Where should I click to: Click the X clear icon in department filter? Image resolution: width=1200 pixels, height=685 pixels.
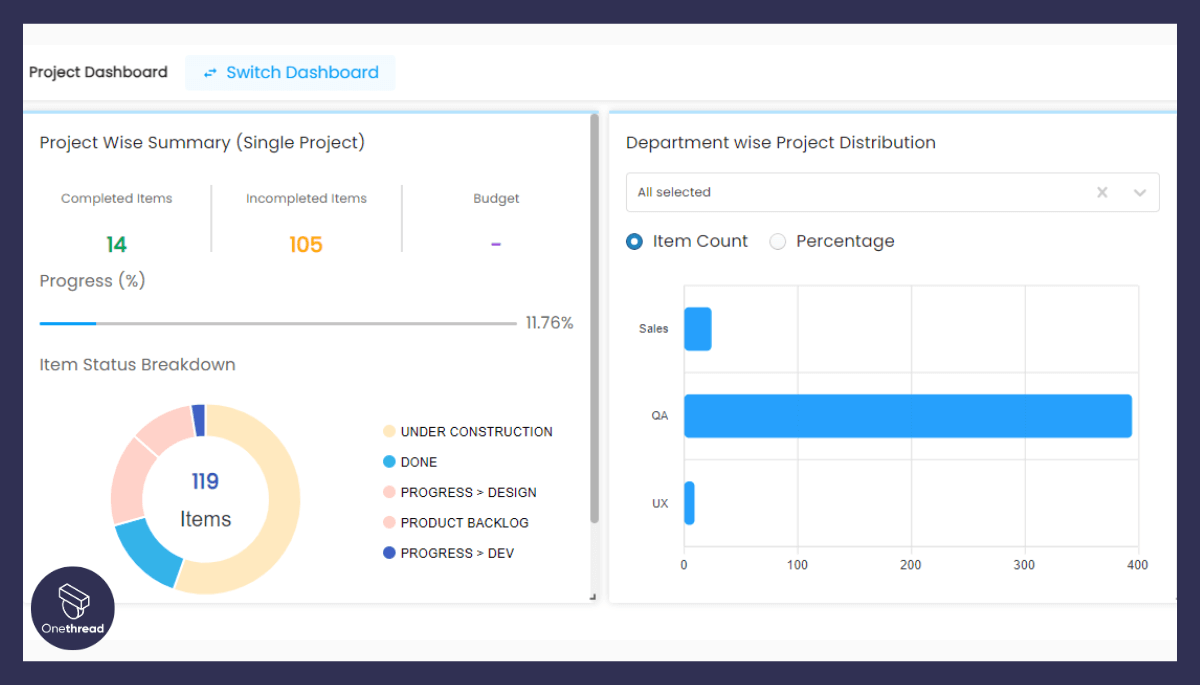[x=1102, y=192]
